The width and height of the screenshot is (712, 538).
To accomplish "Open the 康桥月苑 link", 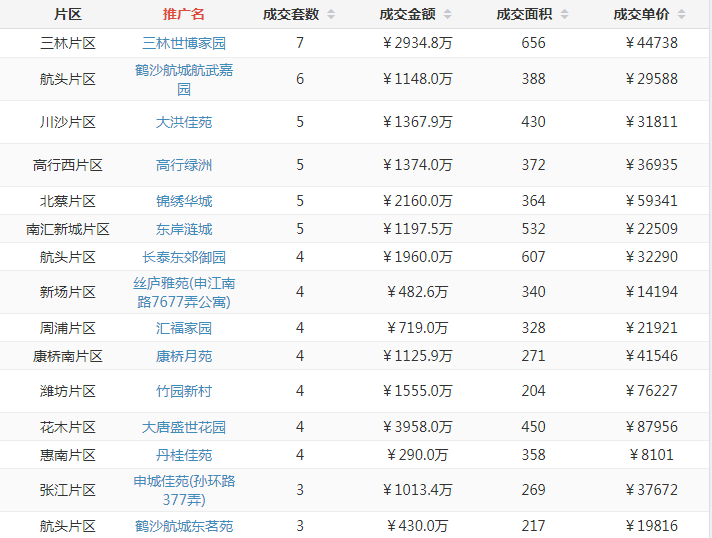I will pos(184,356).
